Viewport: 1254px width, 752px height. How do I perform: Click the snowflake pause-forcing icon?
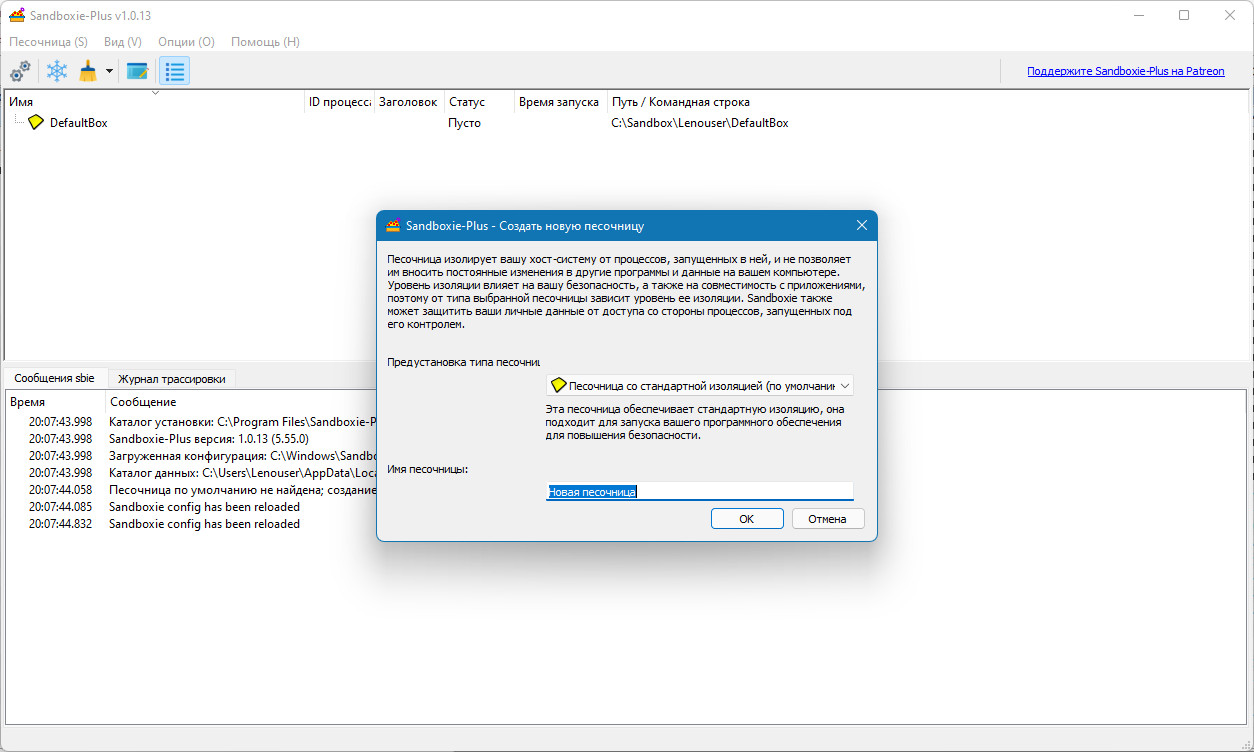(x=57, y=71)
